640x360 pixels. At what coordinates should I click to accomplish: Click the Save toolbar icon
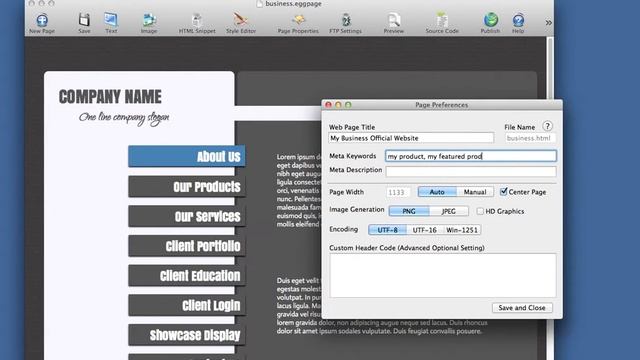[x=84, y=20]
